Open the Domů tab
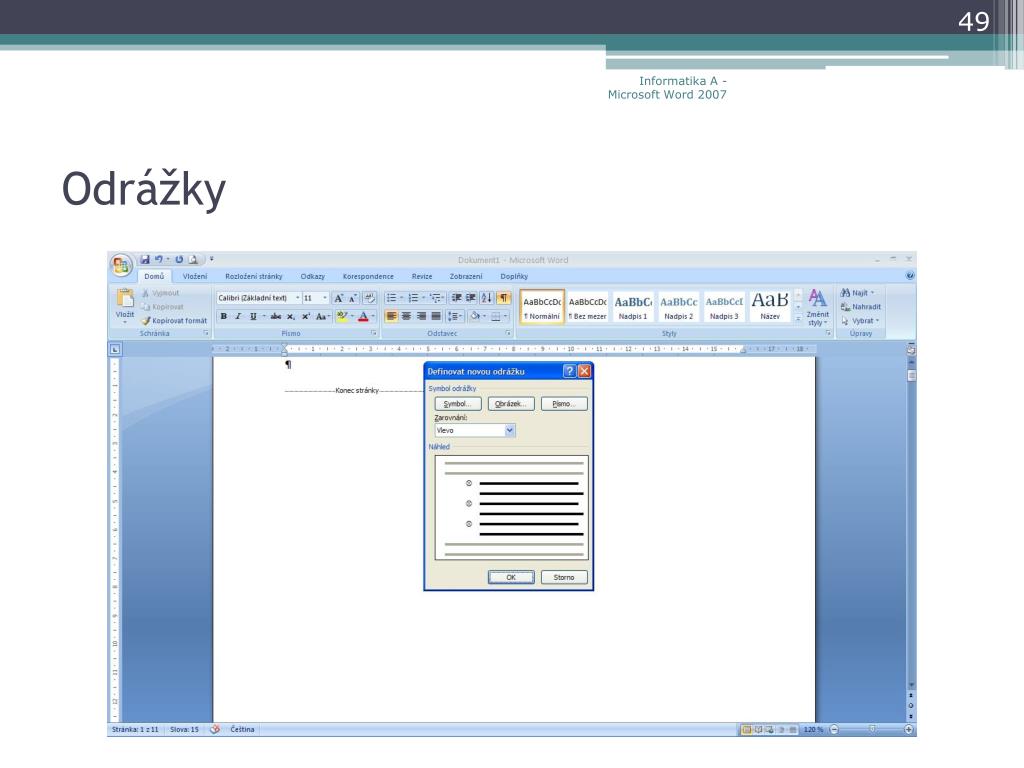 154,276
